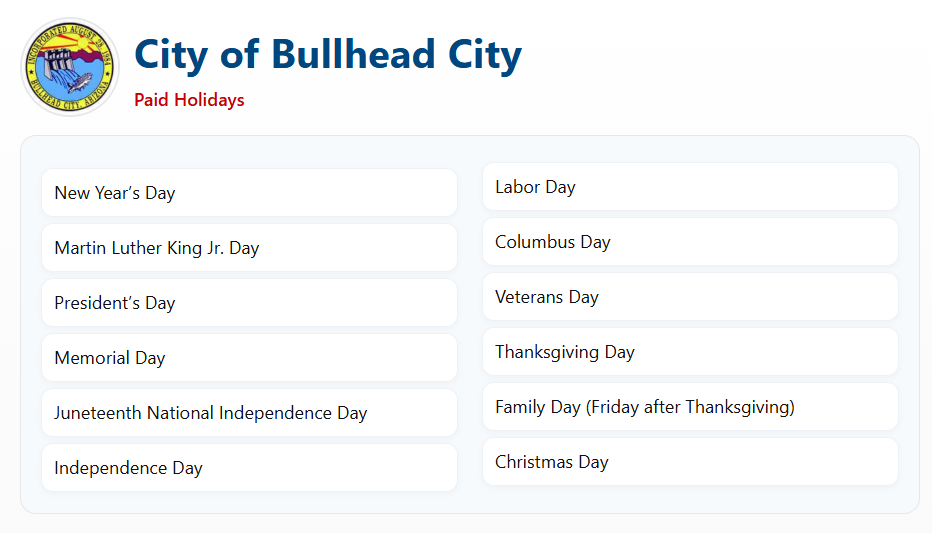Click the Christmas Day entry
This screenshot has height=533, width=932.
click(690, 462)
